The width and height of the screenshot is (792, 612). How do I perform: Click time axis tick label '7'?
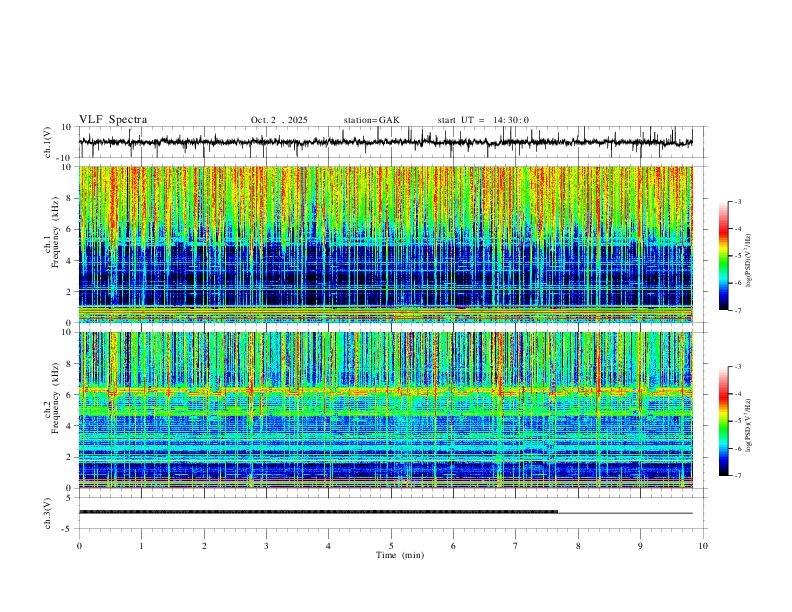516,546
